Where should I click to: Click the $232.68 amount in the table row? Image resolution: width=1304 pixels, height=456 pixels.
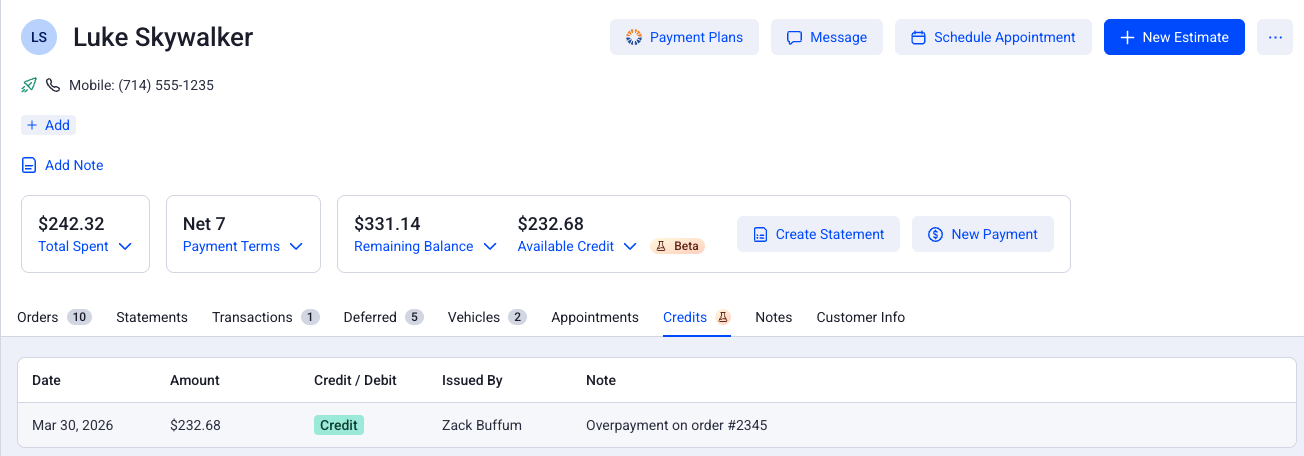[x=195, y=425]
